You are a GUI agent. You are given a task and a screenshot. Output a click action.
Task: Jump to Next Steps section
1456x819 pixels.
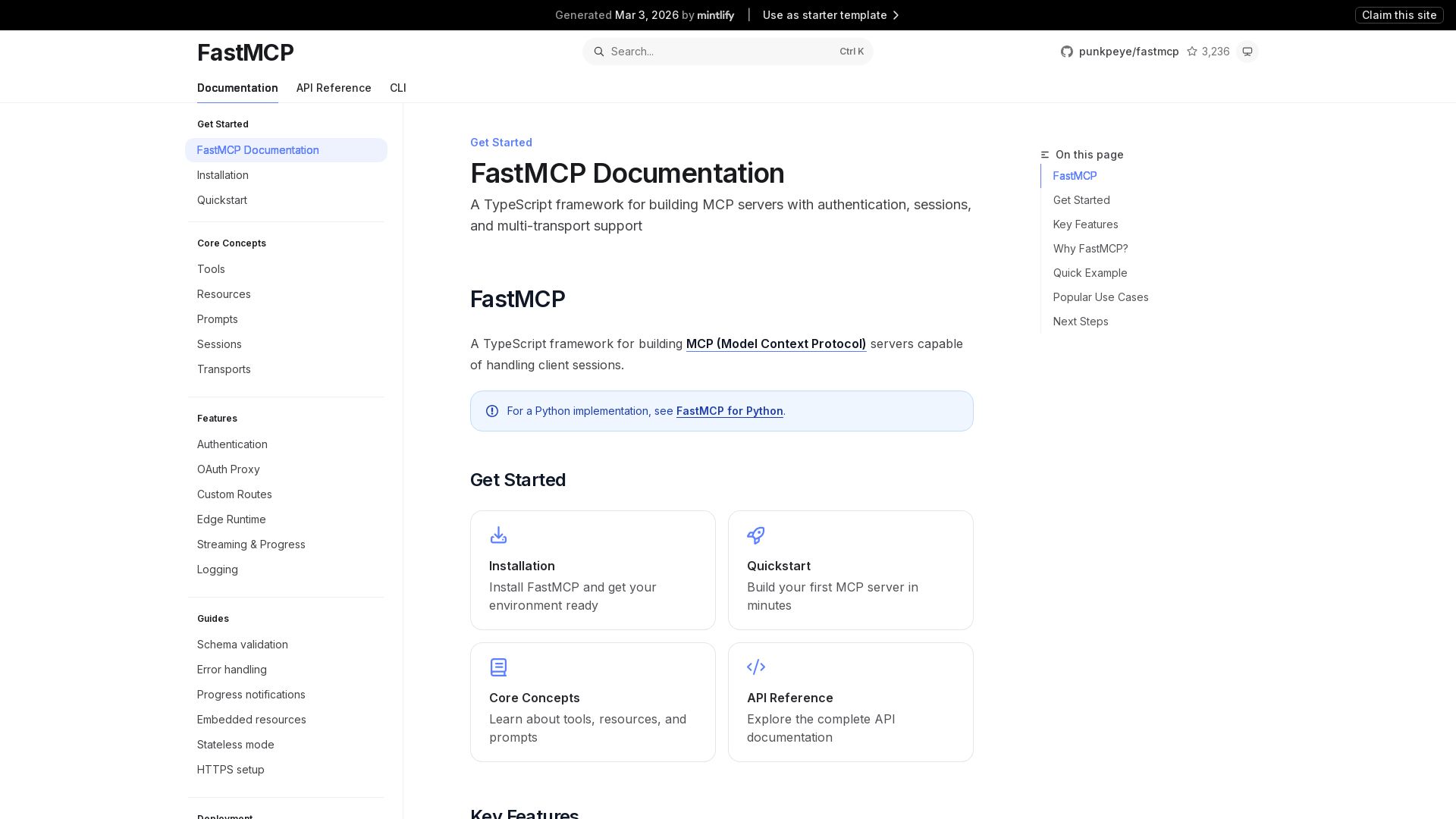pos(1081,322)
